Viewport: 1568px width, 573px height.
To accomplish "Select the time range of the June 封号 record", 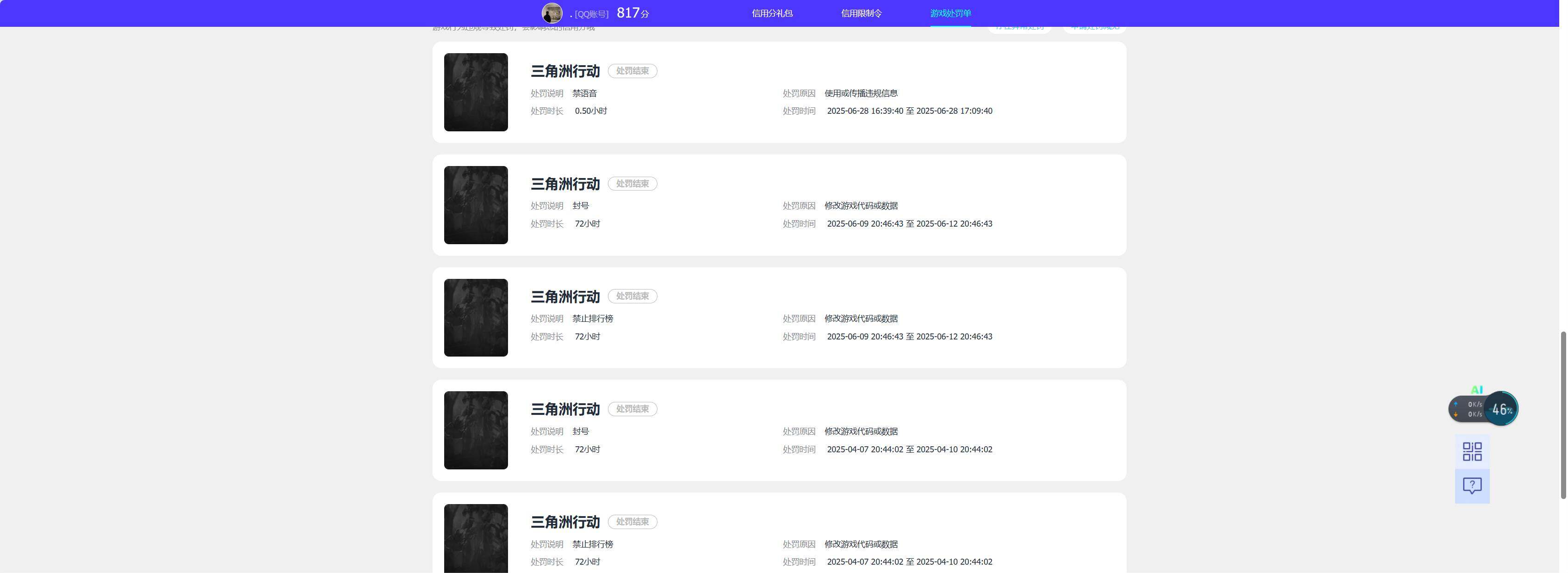I will click(x=910, y=224).
